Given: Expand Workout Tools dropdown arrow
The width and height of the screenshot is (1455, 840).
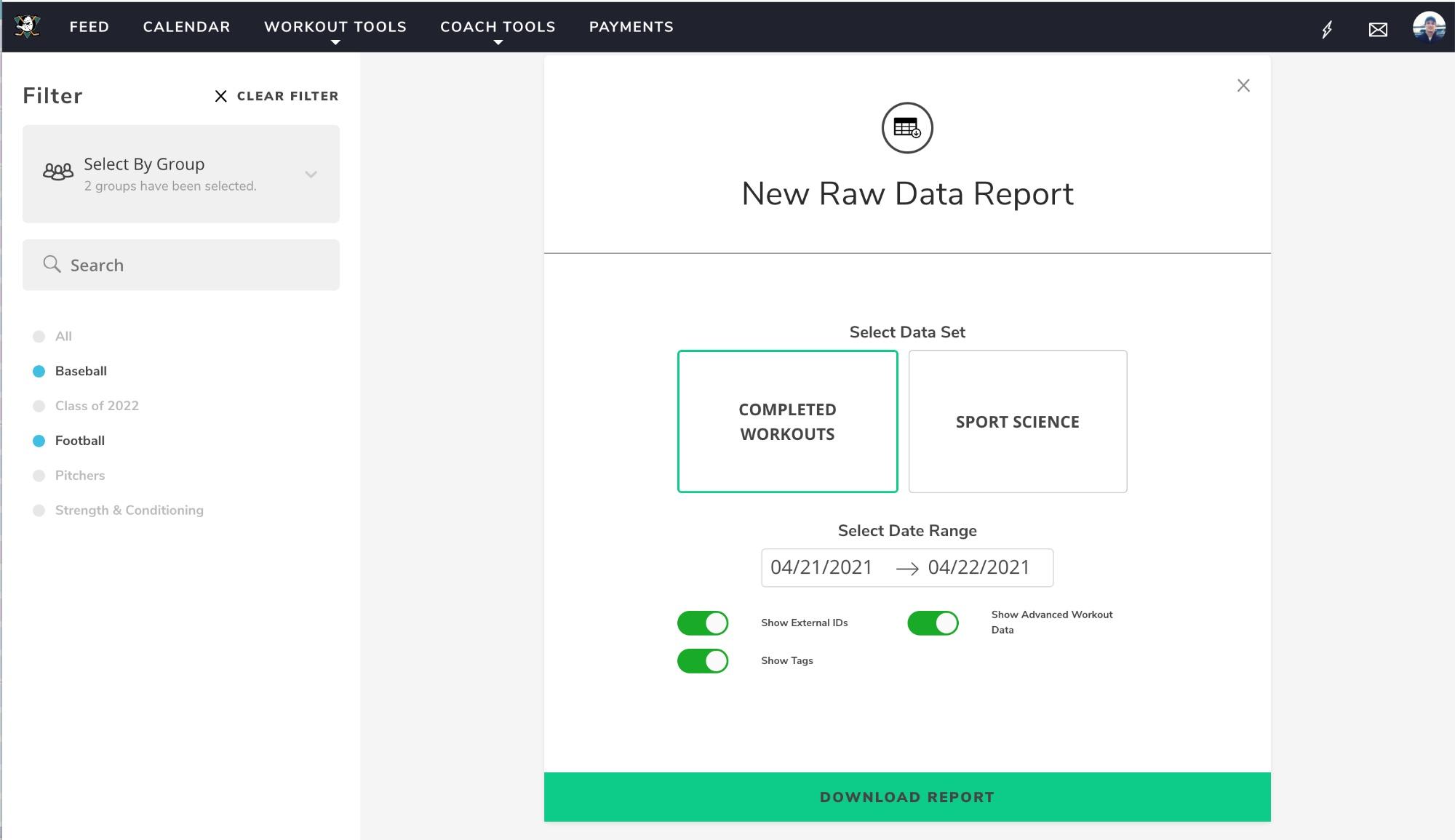Looking at the screenshot, I should coord(335,43).
